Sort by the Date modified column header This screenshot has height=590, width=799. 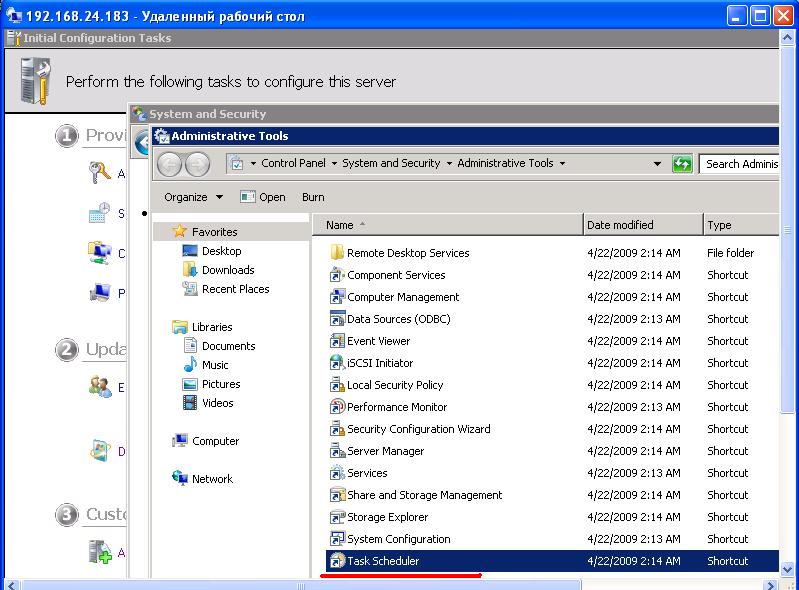[x=643, y=225]
